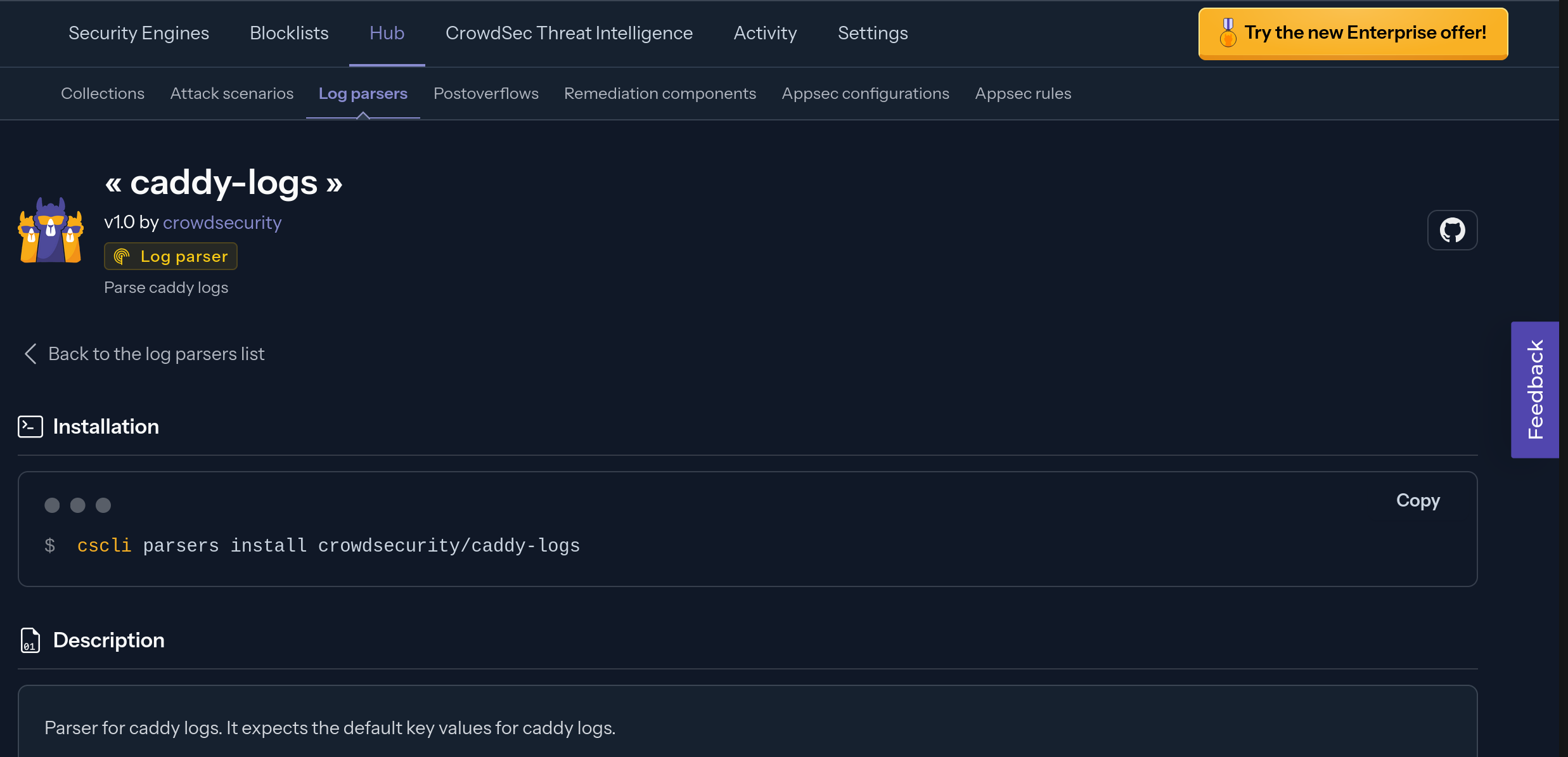
Task: Open the Appsec rules tab
Action: click(x=1023, y=93)
